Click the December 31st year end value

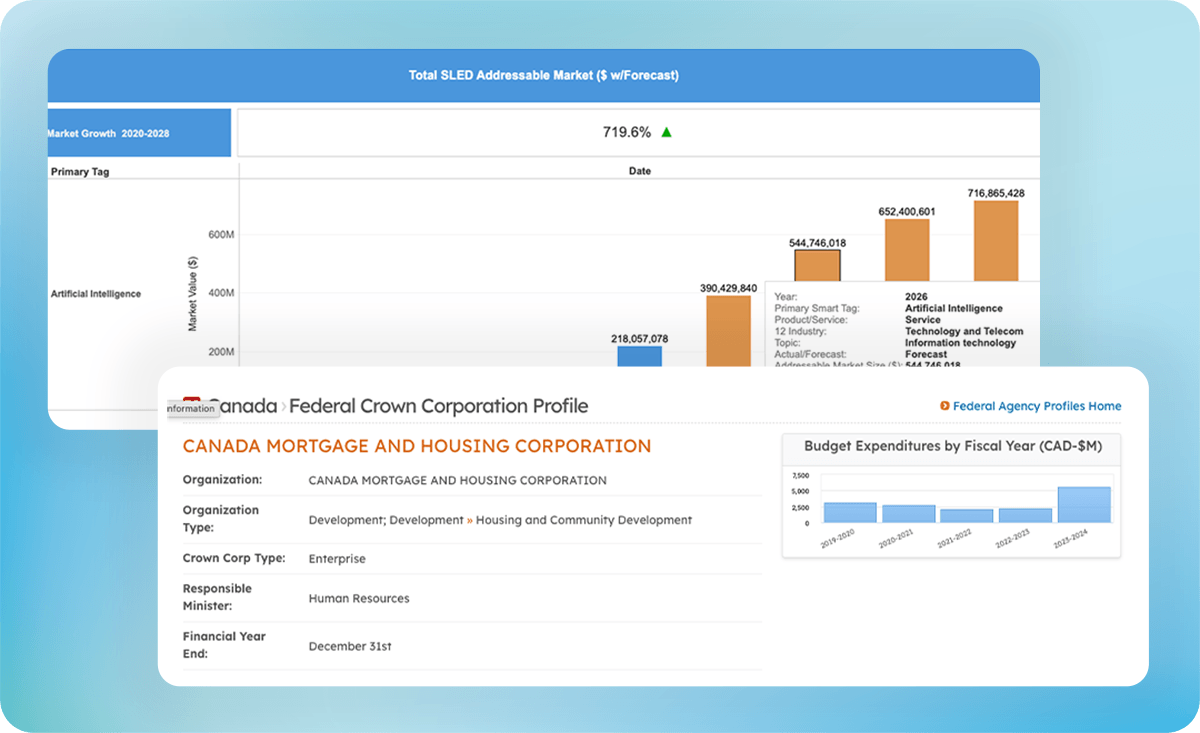click(350, 647)
